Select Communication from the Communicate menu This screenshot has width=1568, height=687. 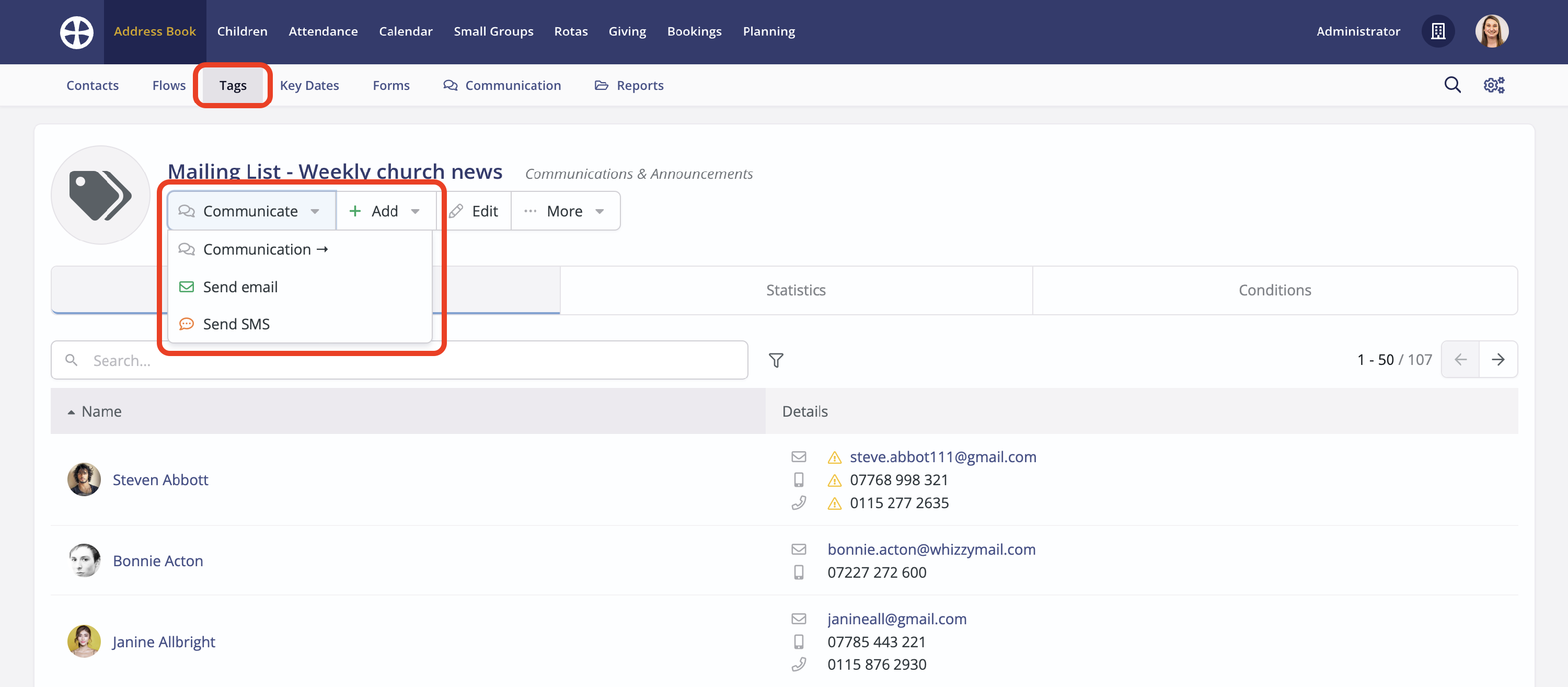299,249
